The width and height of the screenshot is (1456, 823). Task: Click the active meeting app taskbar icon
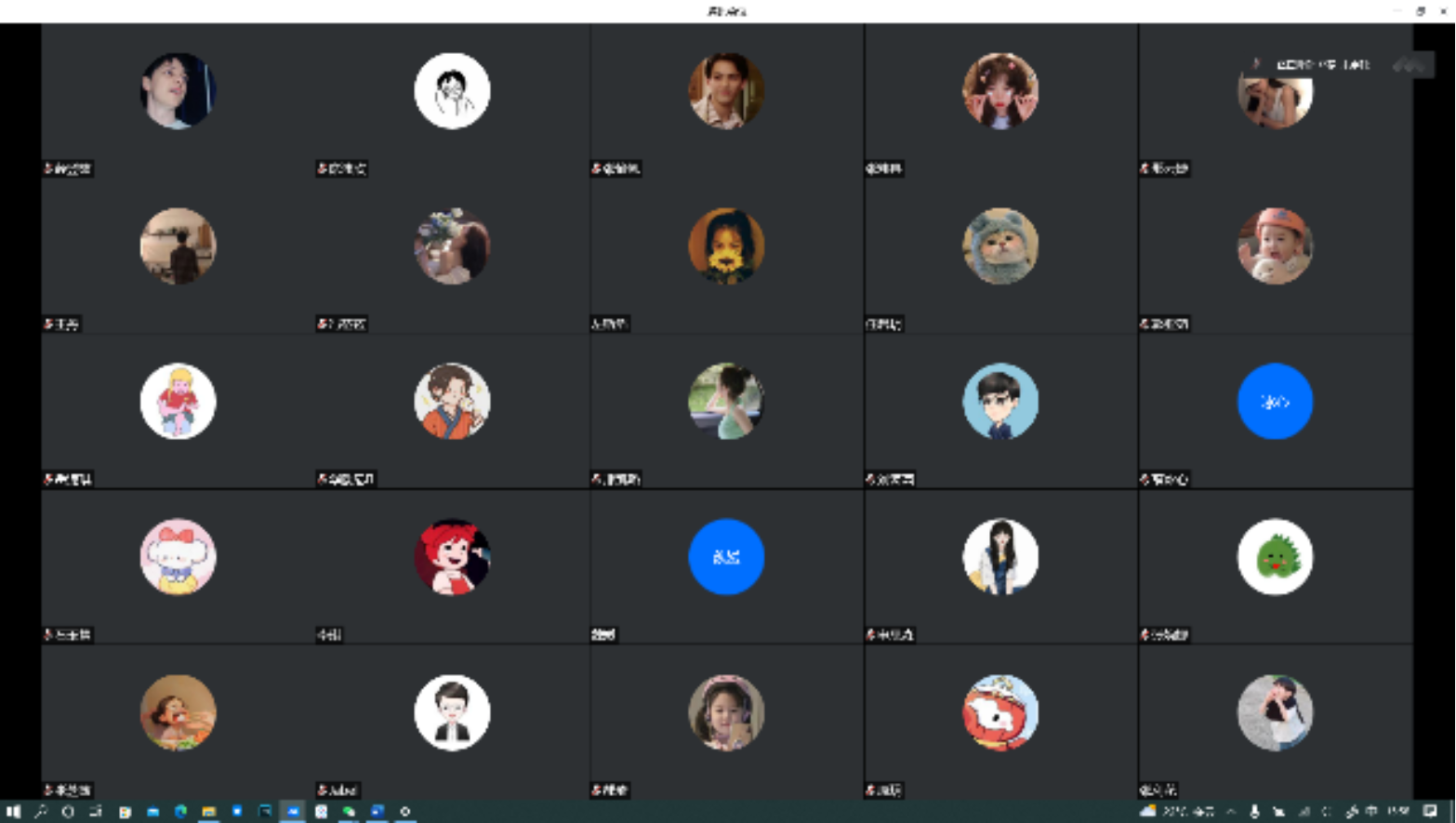293,812
